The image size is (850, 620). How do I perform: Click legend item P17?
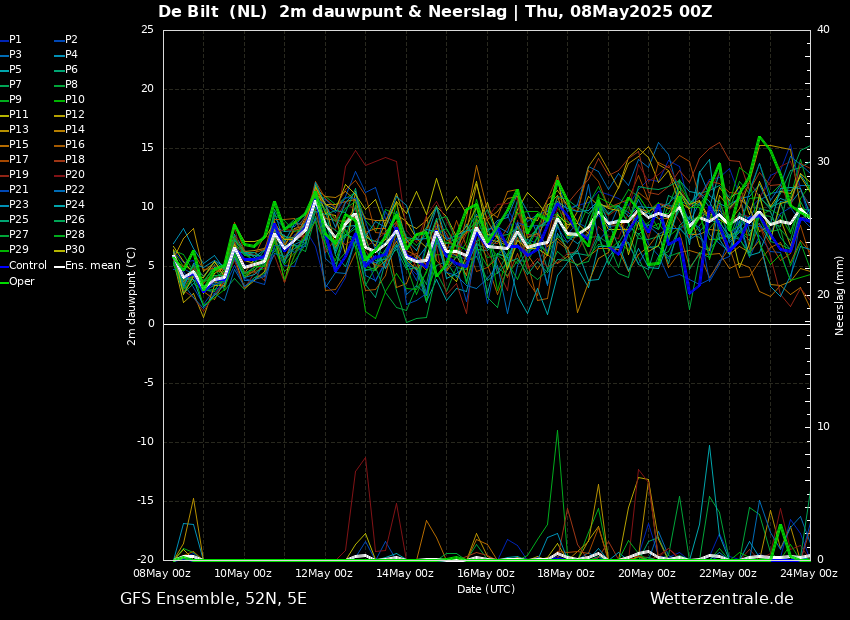coord(14,159)
